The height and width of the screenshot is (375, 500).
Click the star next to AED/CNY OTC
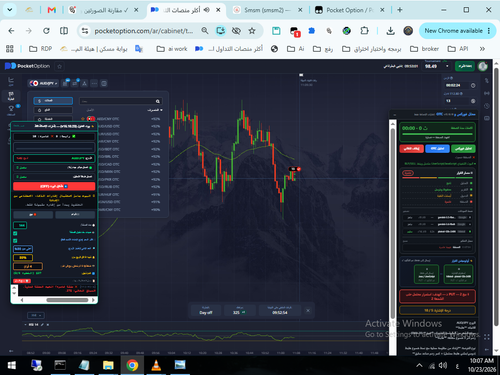tap(83, 119)
